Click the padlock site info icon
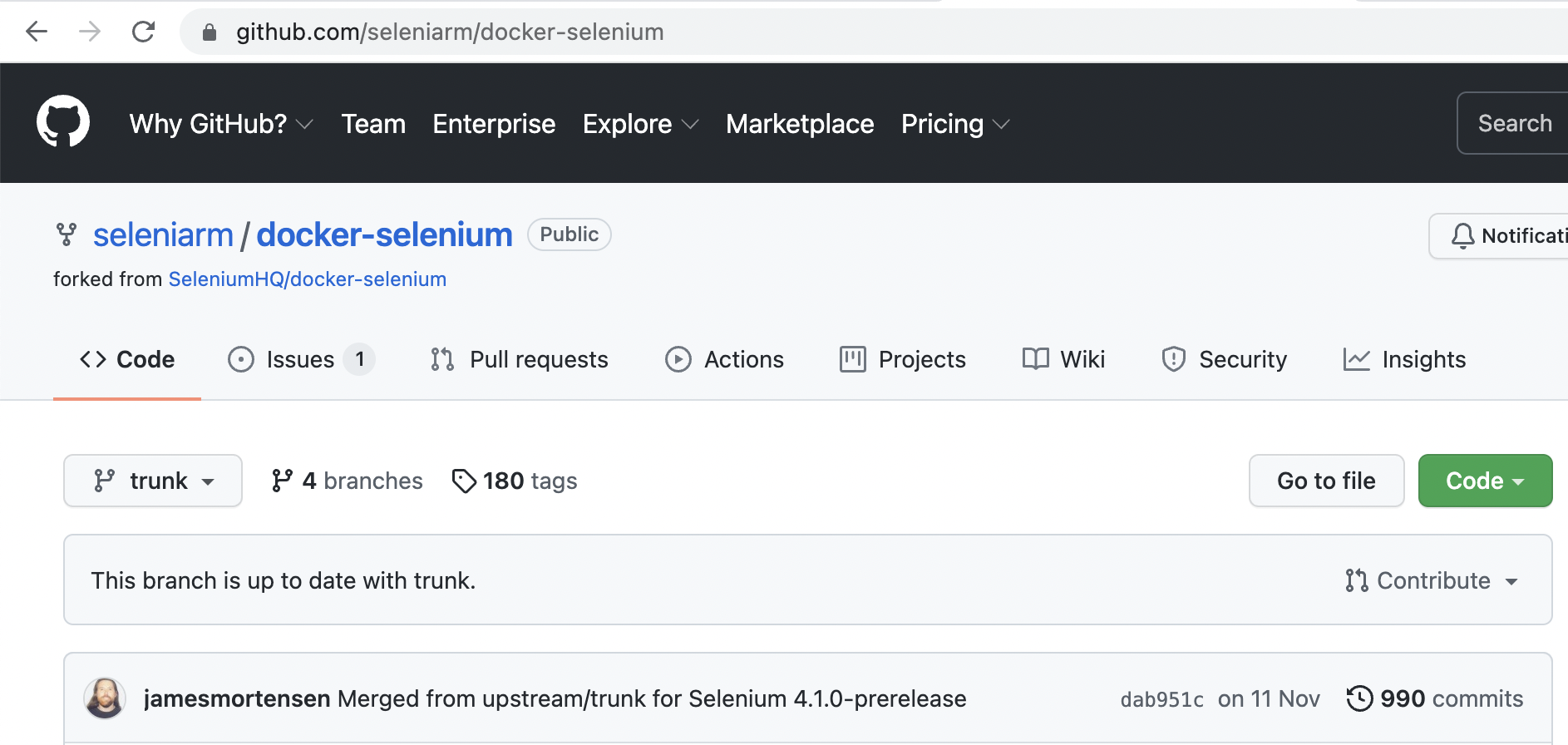 coord(210,32)
